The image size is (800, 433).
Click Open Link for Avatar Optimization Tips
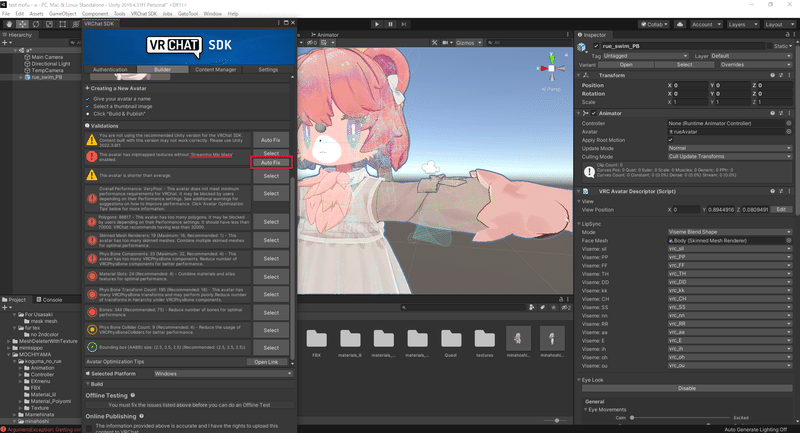tap(266, 362)
